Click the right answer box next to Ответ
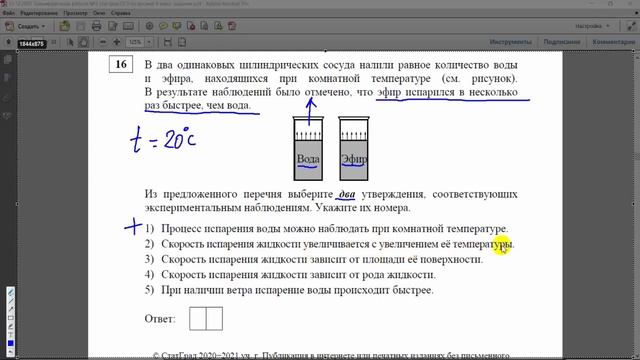Viewport: 640px width, 360px height. click(215, 318)
